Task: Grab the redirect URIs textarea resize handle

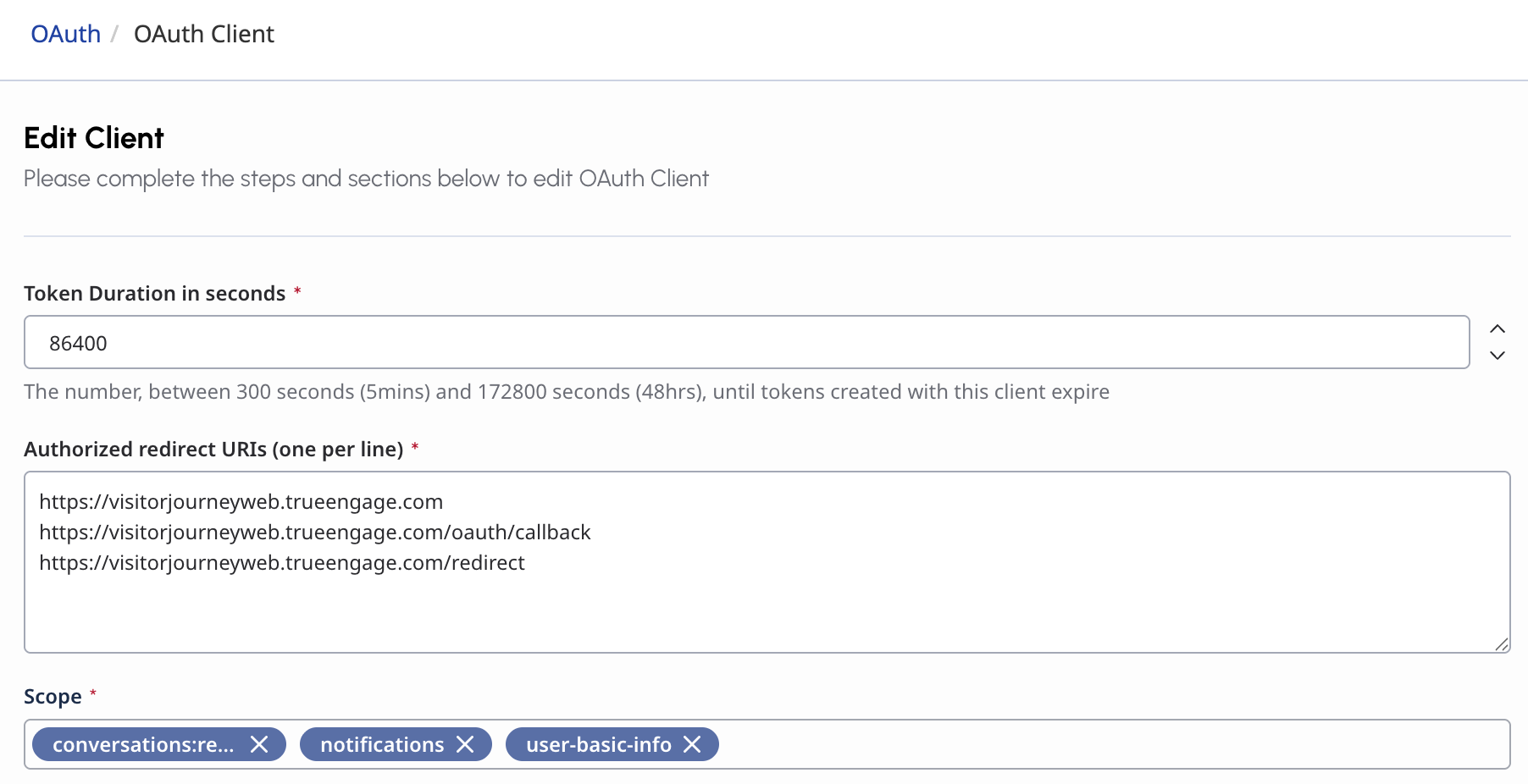Action: [1502, 644]
